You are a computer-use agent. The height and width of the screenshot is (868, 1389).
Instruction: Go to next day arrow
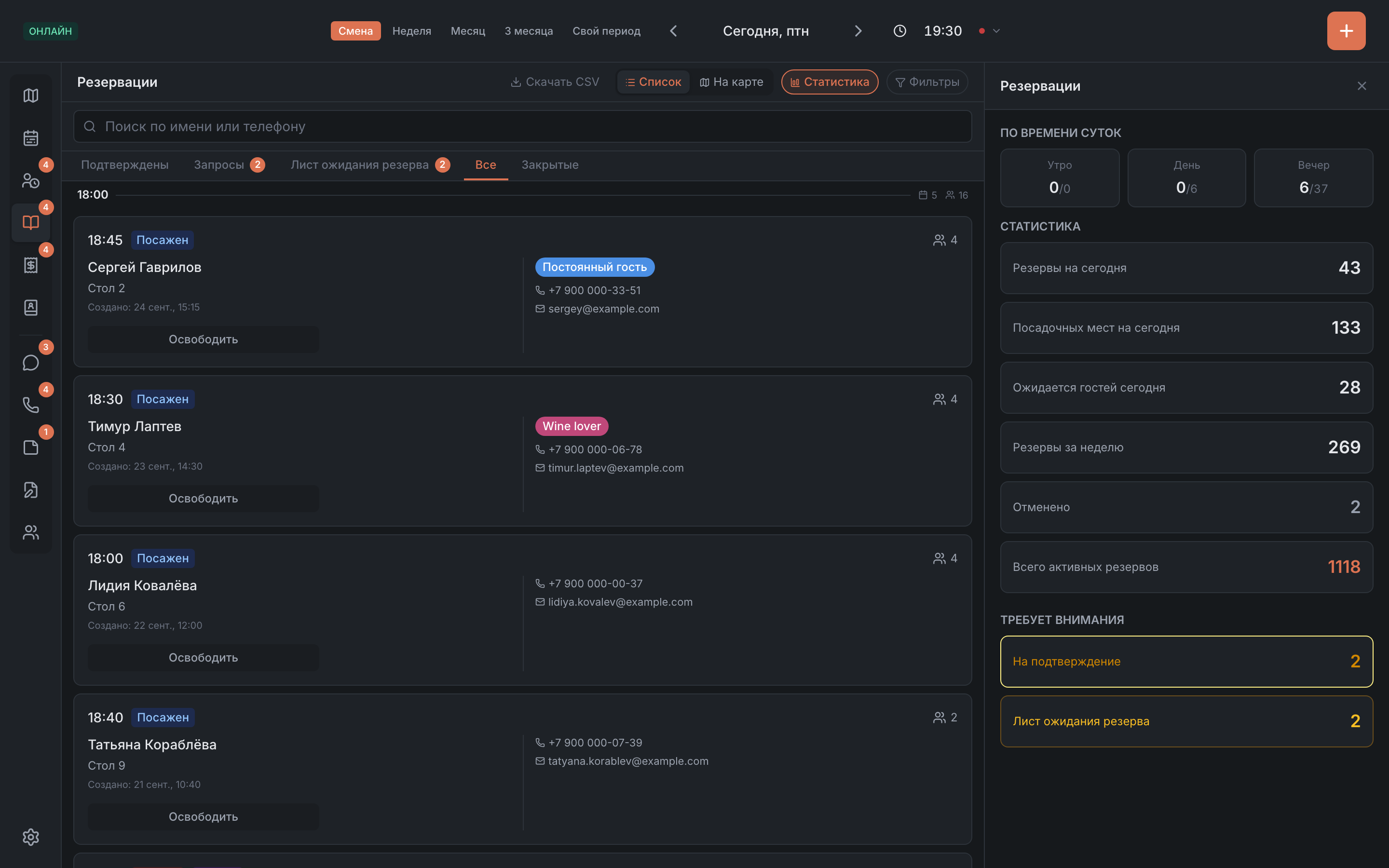[858, 31]
